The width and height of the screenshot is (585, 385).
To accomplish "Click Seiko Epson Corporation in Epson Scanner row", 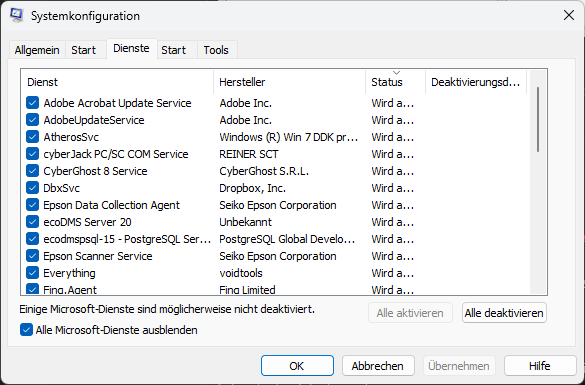I will click(278, 256).
